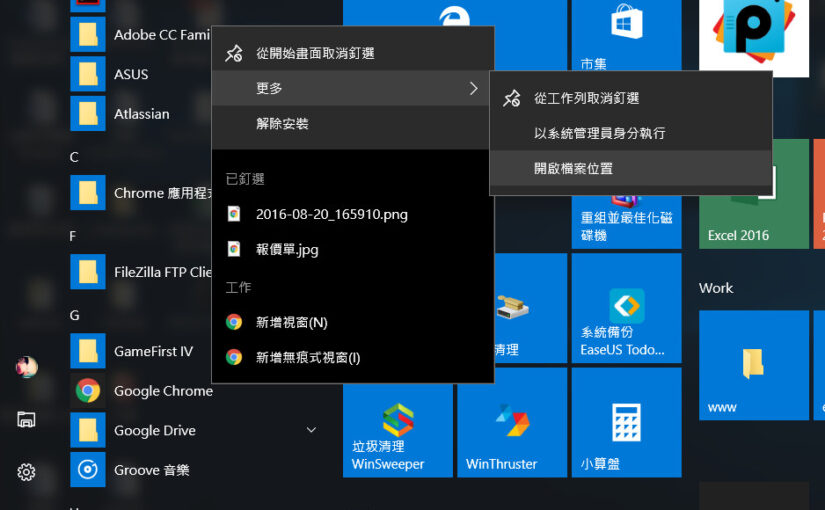Open pinned file 報價單.jpg
The image size is (825, 510).
(x=353, y=249)
